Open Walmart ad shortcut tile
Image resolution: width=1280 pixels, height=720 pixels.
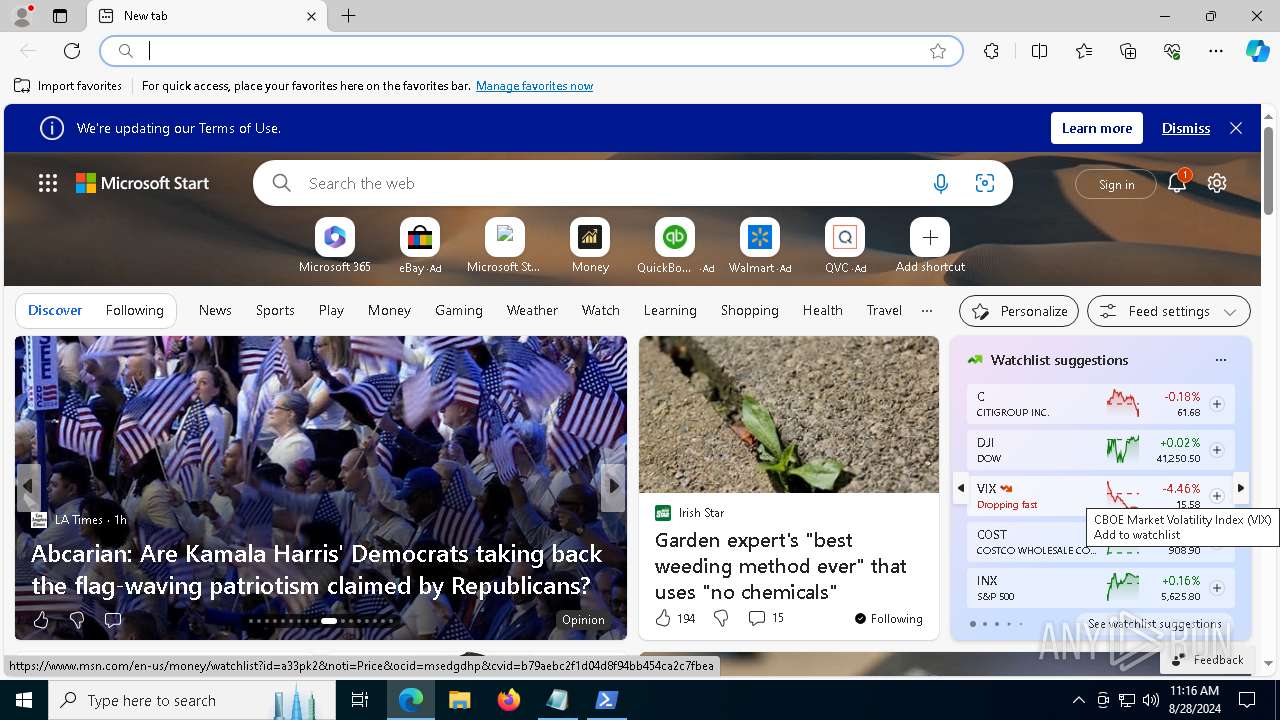[x=760, y=246]
